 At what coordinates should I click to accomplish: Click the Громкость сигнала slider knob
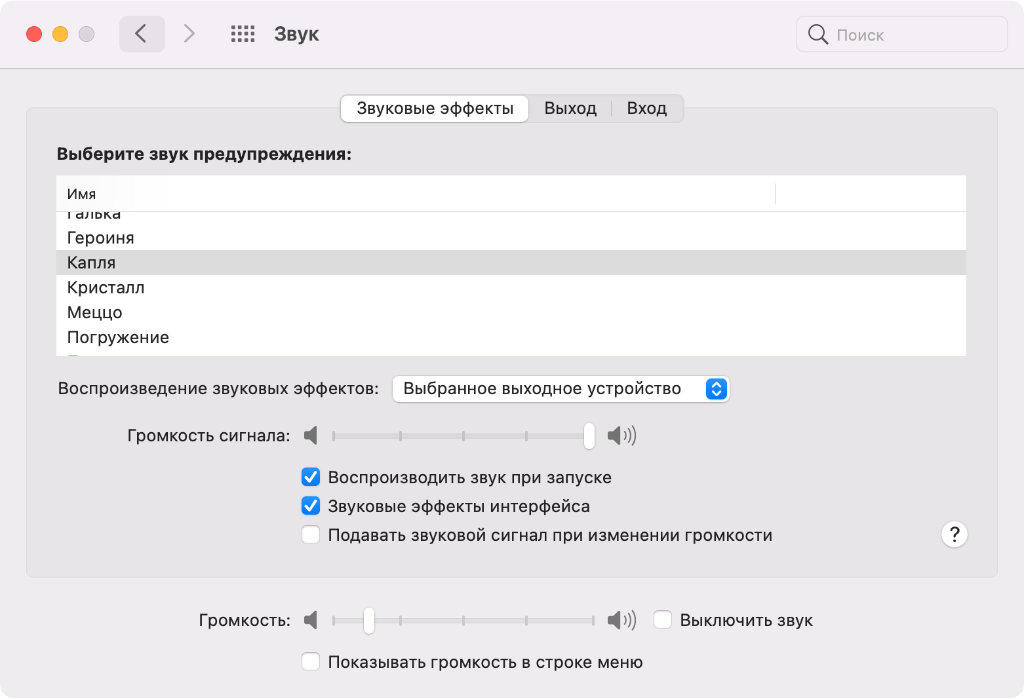[589, 436]
